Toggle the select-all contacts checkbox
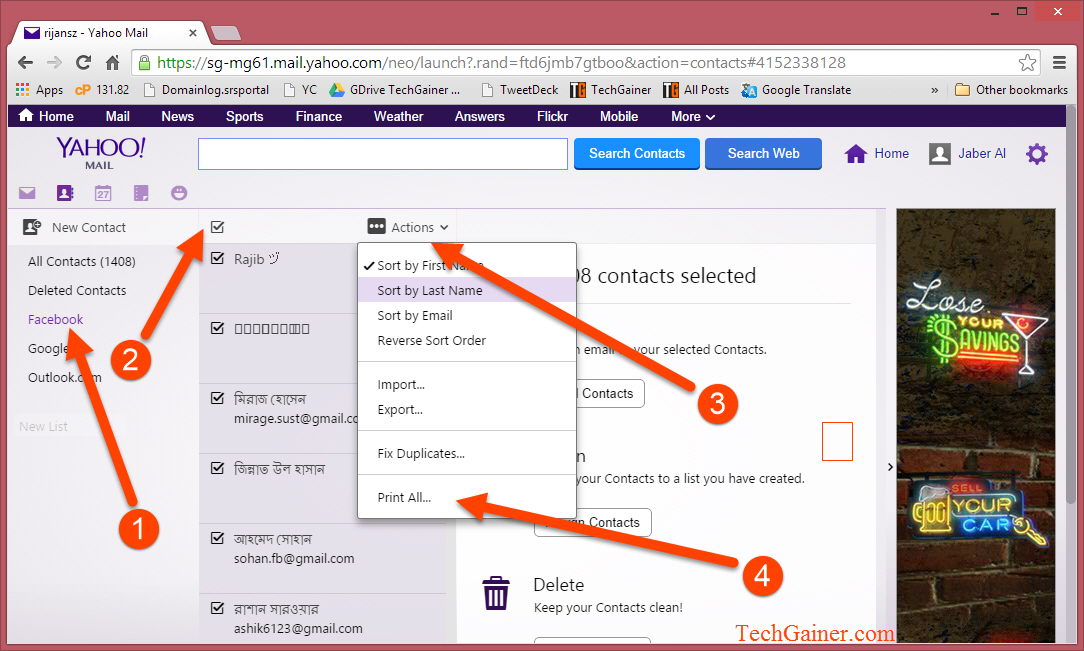The image size is (1084, 651). click(217, 227)
